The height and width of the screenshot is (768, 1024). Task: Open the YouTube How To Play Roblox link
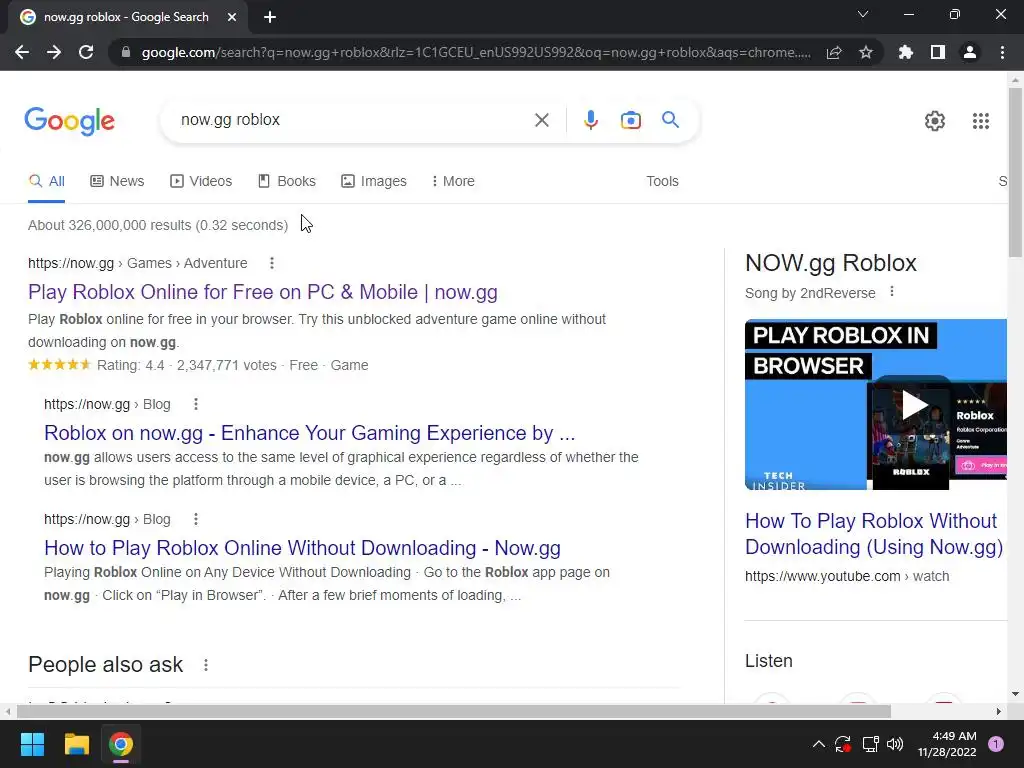874,534
